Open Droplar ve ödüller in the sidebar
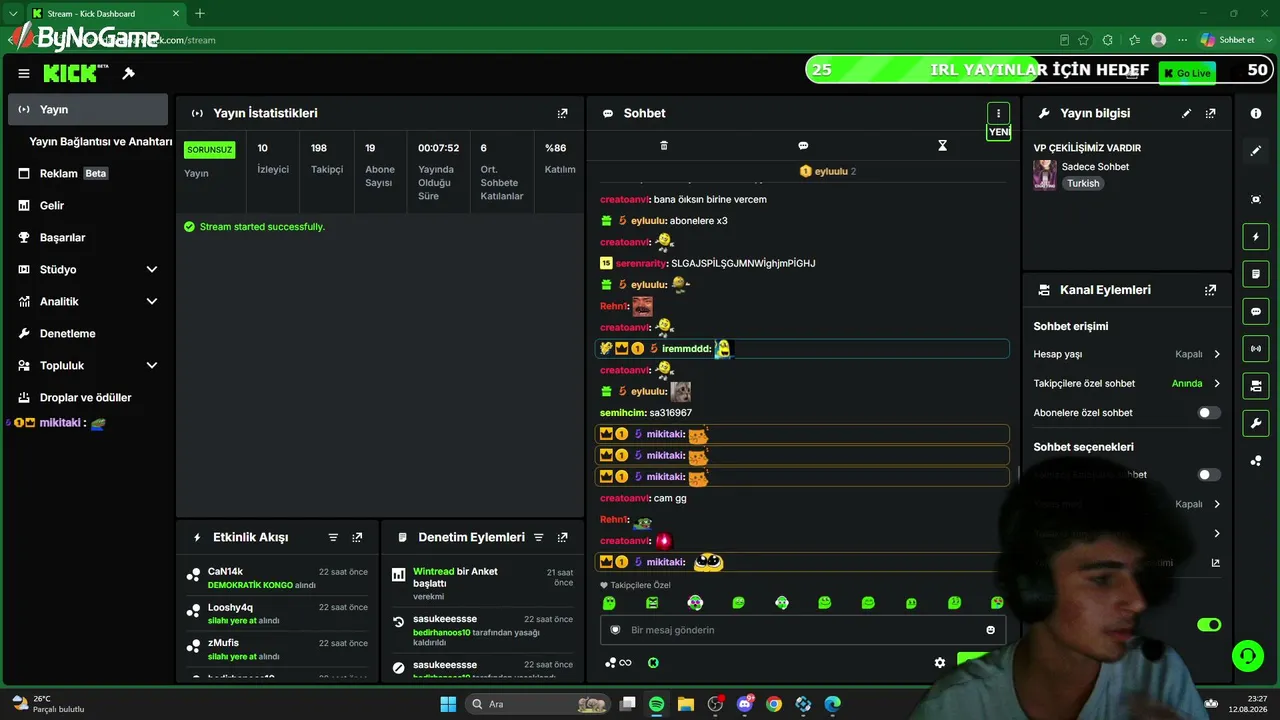Image resolution: width=1280 pixels, height=720 pixels. (x=88, y=397)
